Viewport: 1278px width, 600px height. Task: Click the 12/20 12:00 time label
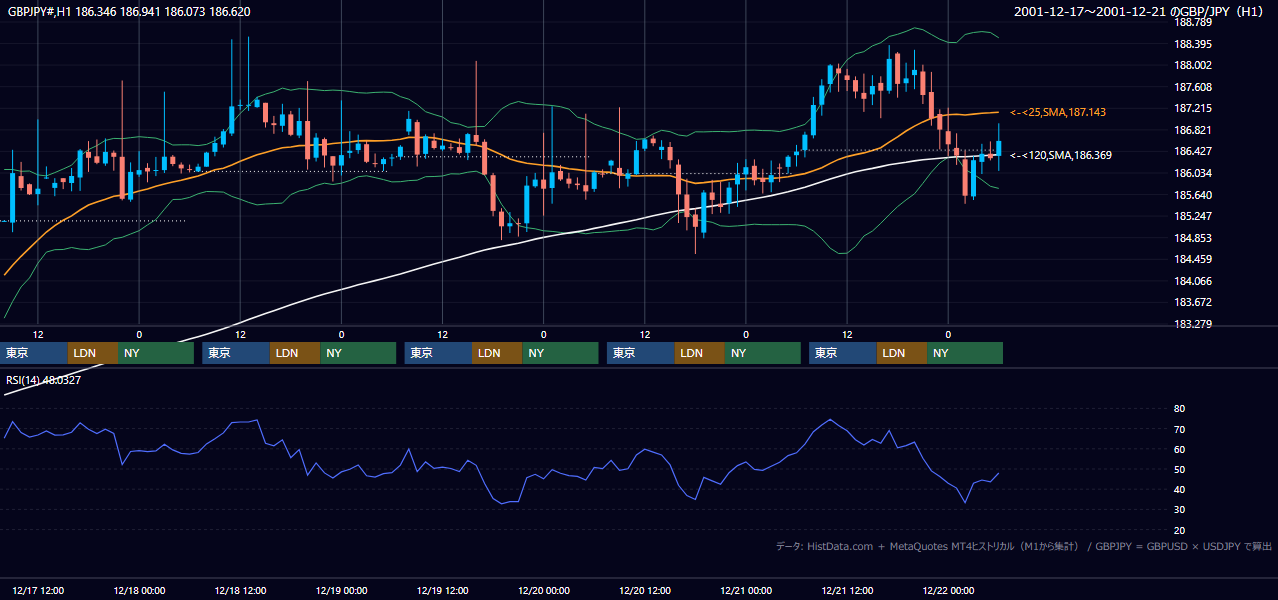tap(645, 591)
